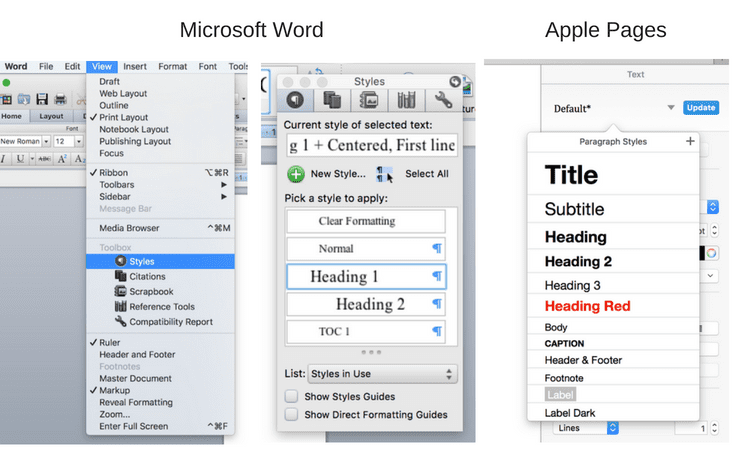This screenshot has width=750, height=450.
Task: Apply Underline formatting in Word ribbon
Action: (x=20, y=158)
